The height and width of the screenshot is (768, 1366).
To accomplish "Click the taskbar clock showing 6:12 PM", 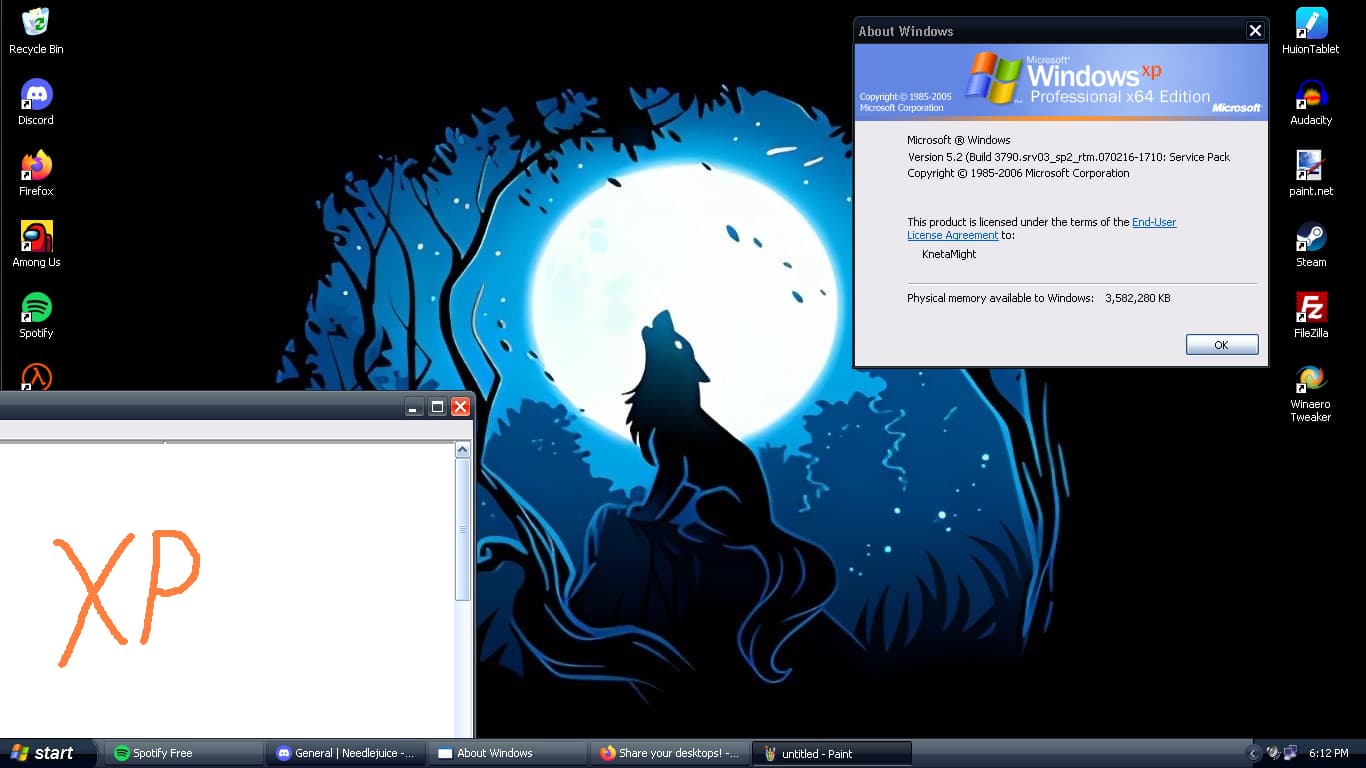I will [x=1328, y=753].
